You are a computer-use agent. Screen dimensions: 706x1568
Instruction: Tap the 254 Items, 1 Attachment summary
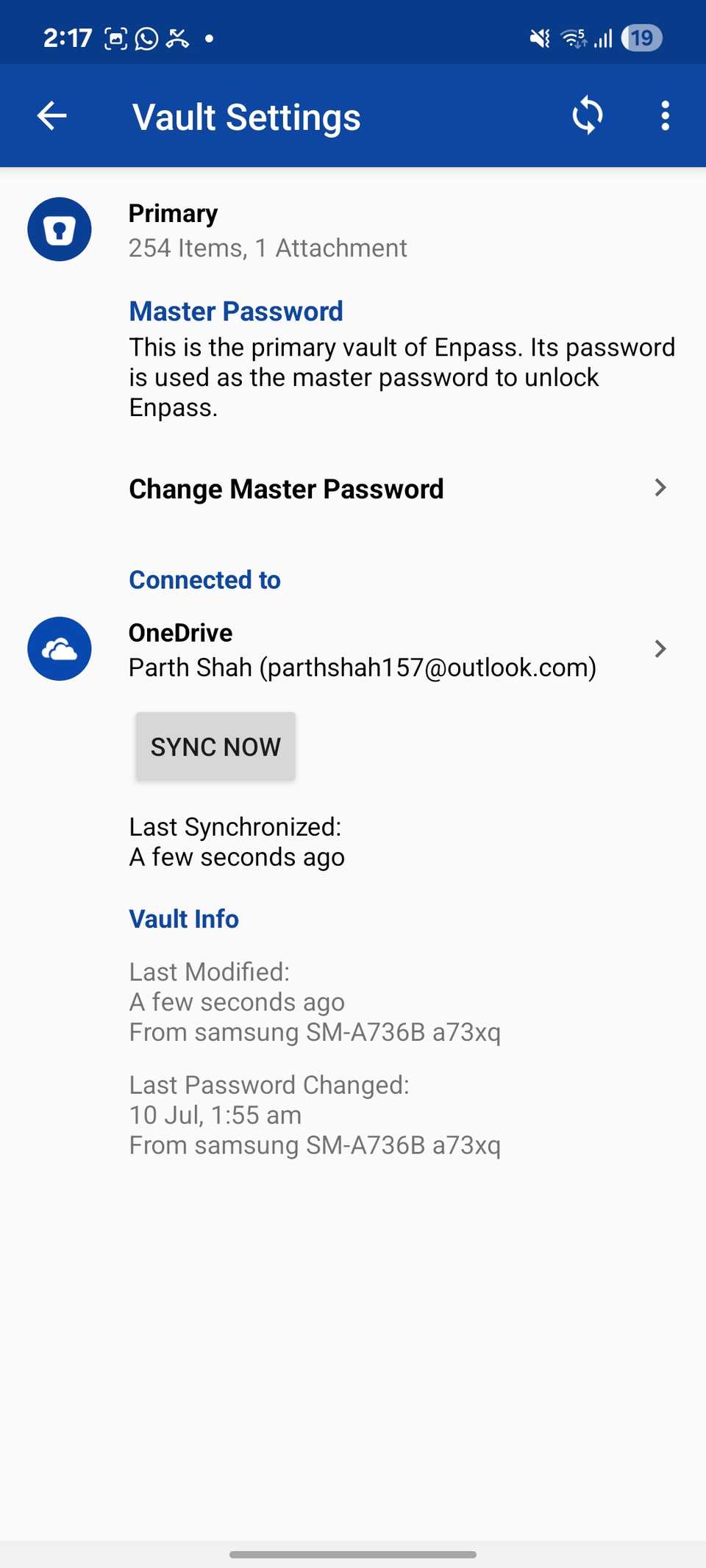[x=268, y=248]
